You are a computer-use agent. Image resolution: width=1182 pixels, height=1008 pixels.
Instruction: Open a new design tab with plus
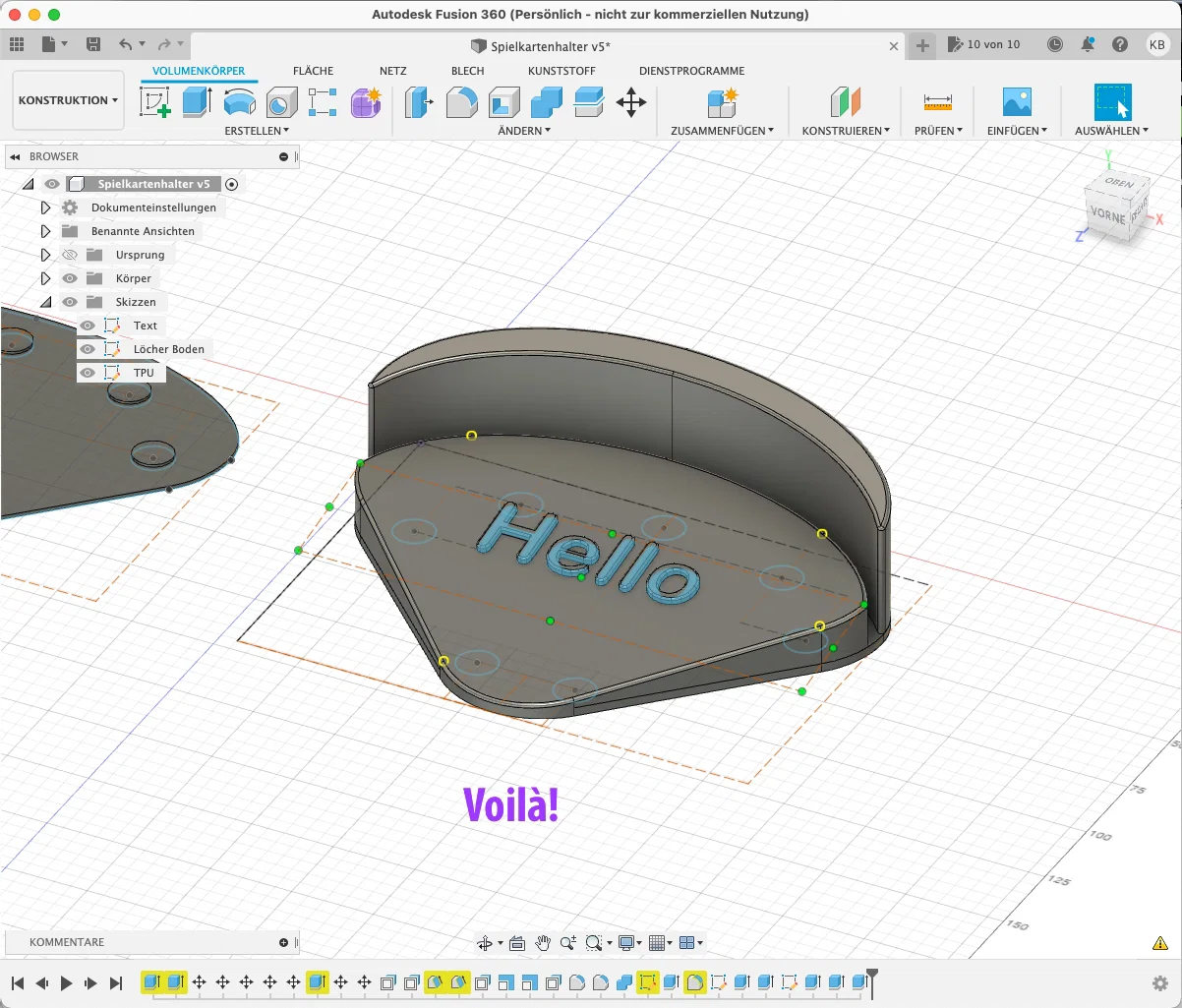921,44
